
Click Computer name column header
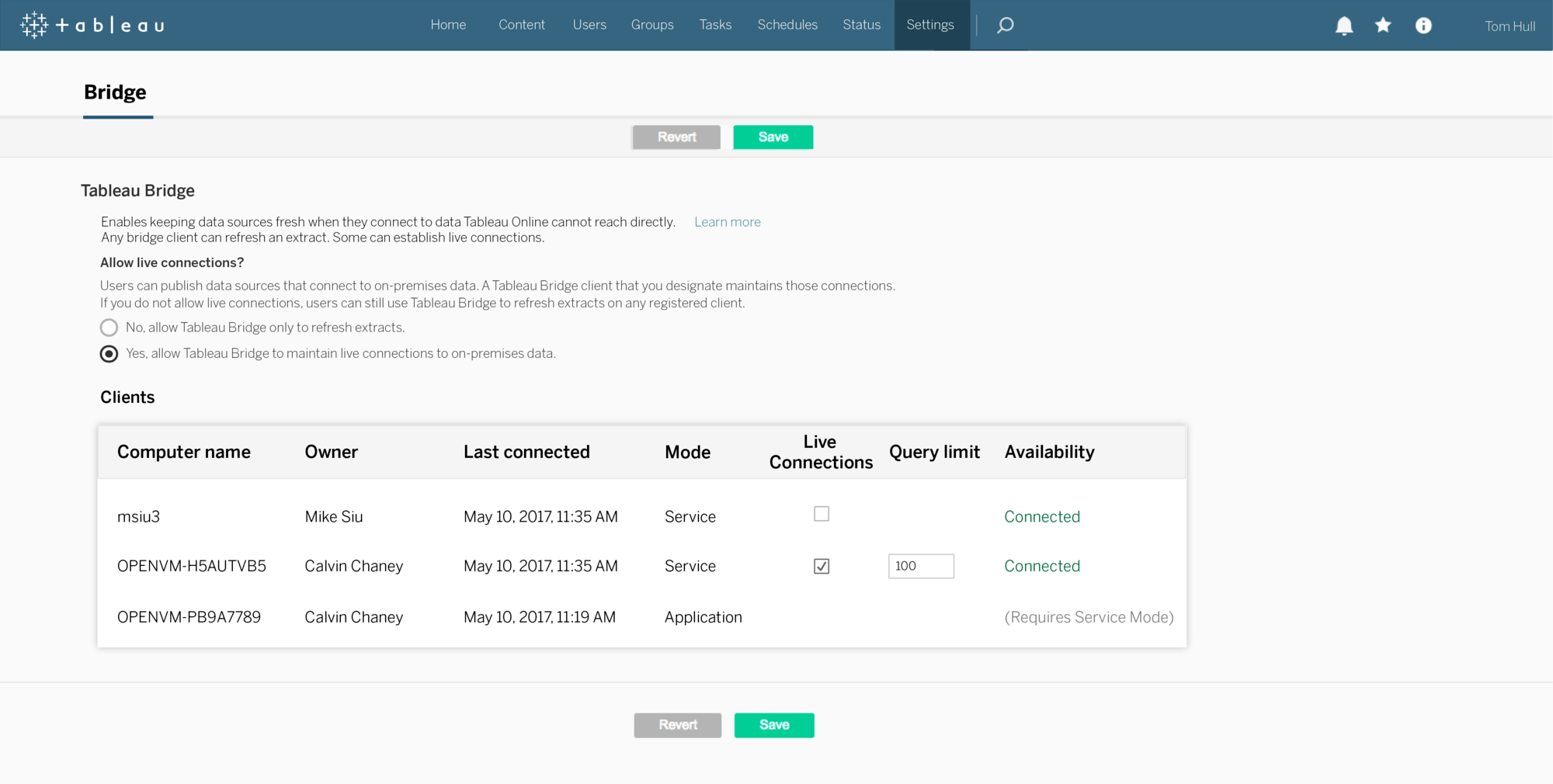(x=184, y=452)
